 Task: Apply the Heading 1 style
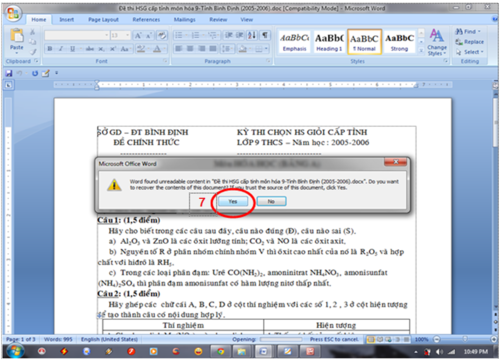(329, 42)
